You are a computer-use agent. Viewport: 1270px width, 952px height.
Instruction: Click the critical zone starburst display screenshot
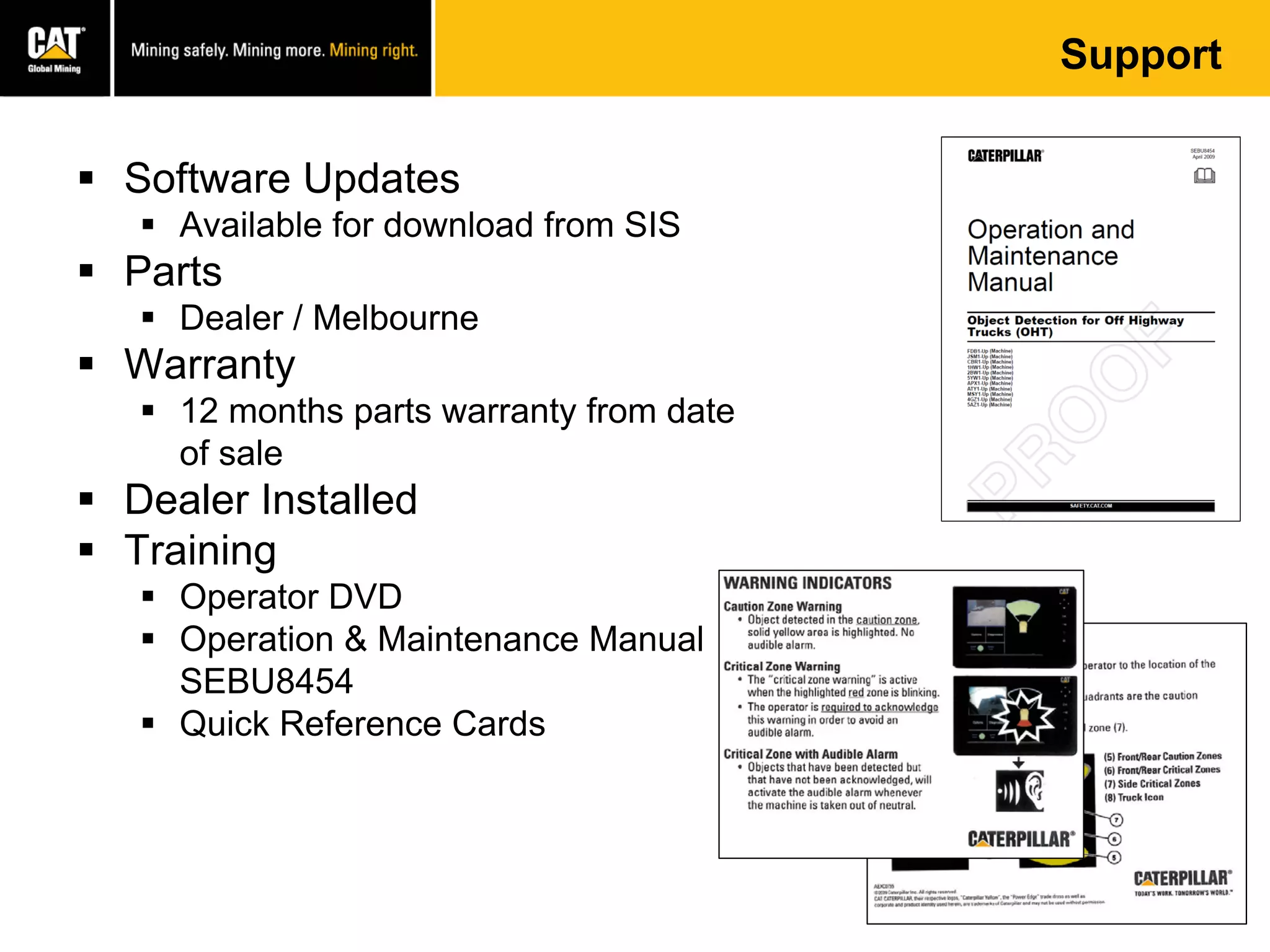click(x=1015, y=716)
